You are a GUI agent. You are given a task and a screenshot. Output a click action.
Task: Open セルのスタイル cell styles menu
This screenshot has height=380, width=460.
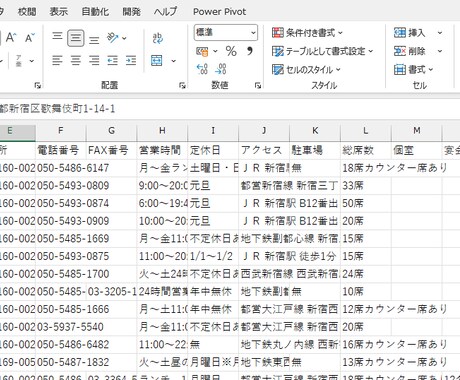point(306,70)
